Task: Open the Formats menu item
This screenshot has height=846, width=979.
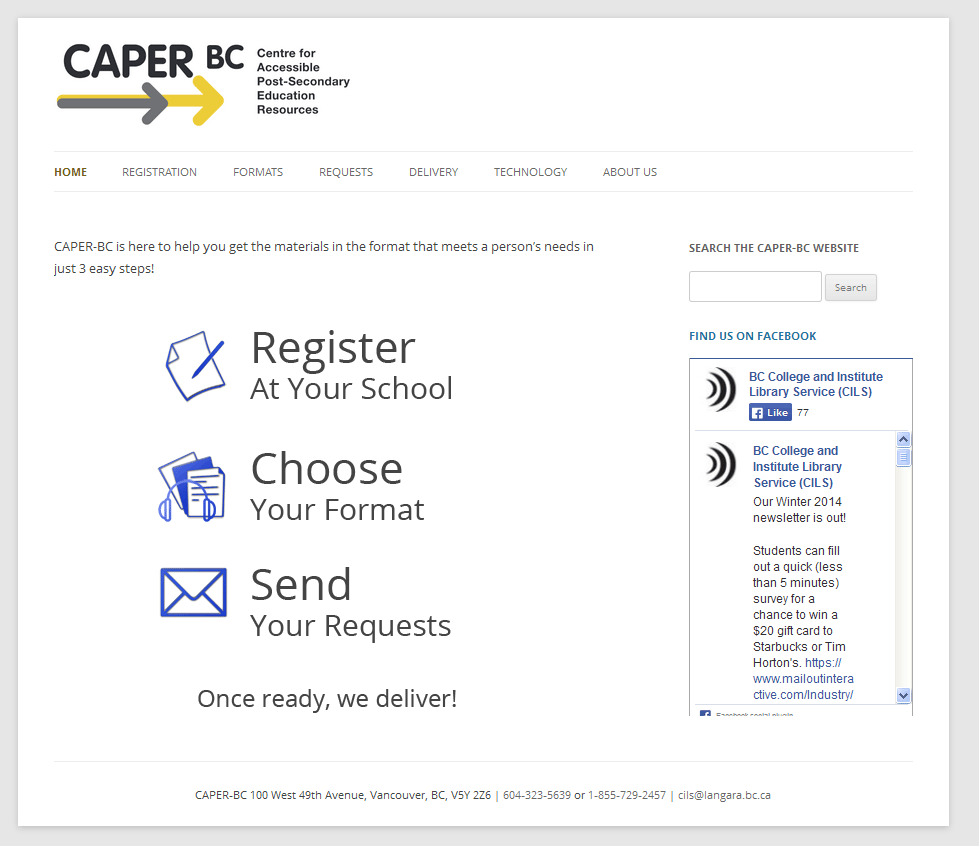Action: point(258,172)
